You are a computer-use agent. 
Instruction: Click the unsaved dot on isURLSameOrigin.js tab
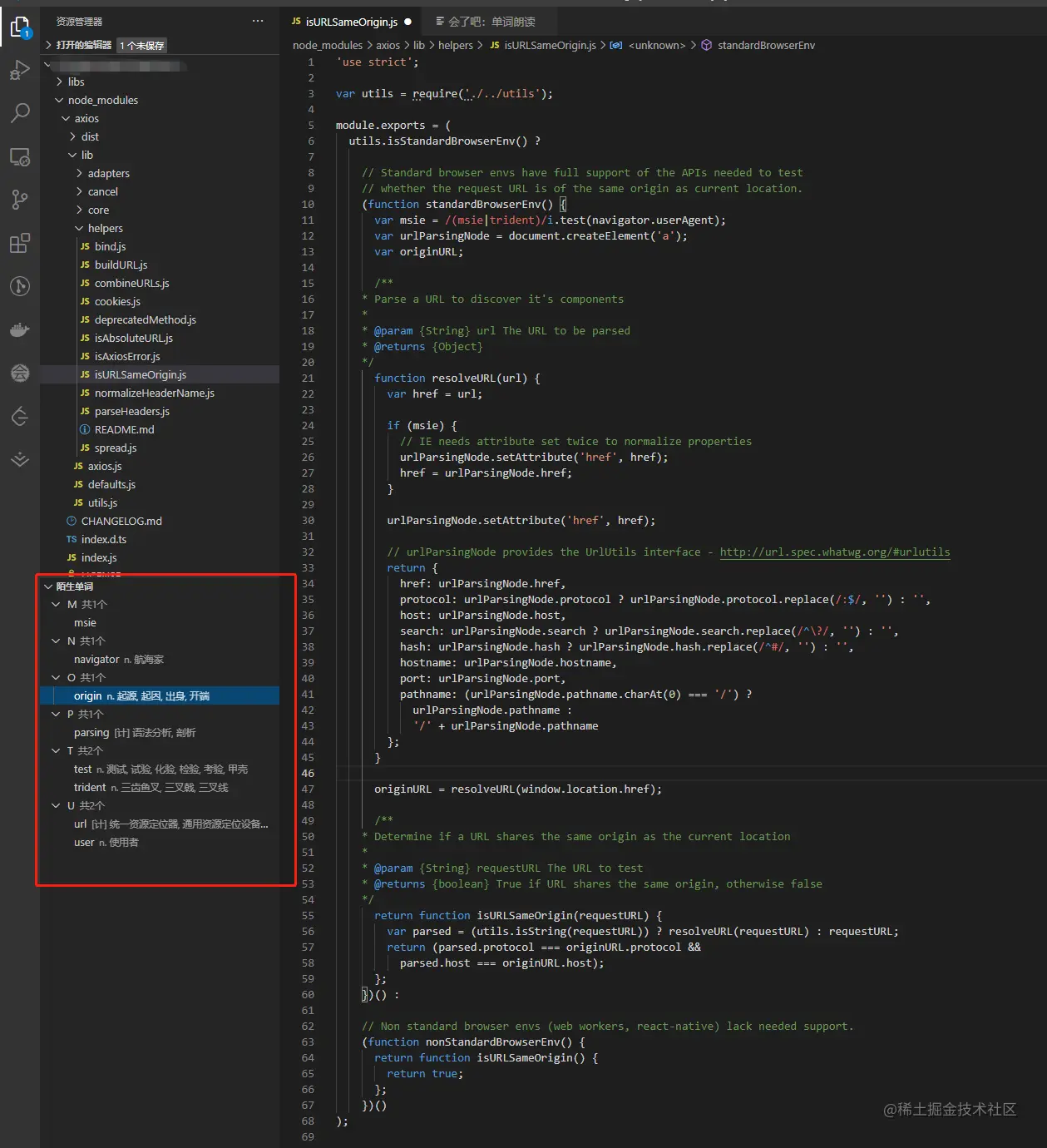407,22
